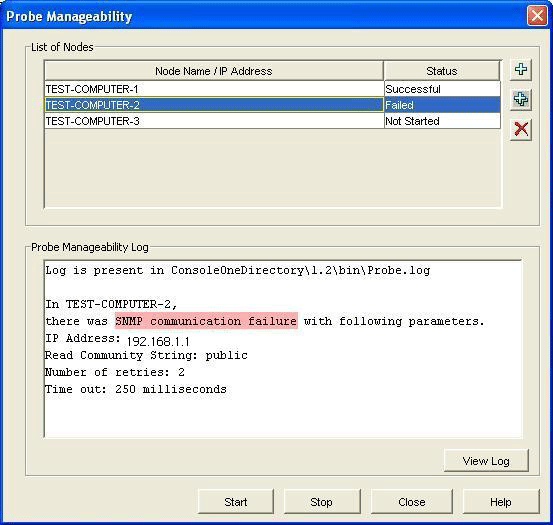Click the Successful status cell
The image size is (553, 525).
[x=442, y=89]
